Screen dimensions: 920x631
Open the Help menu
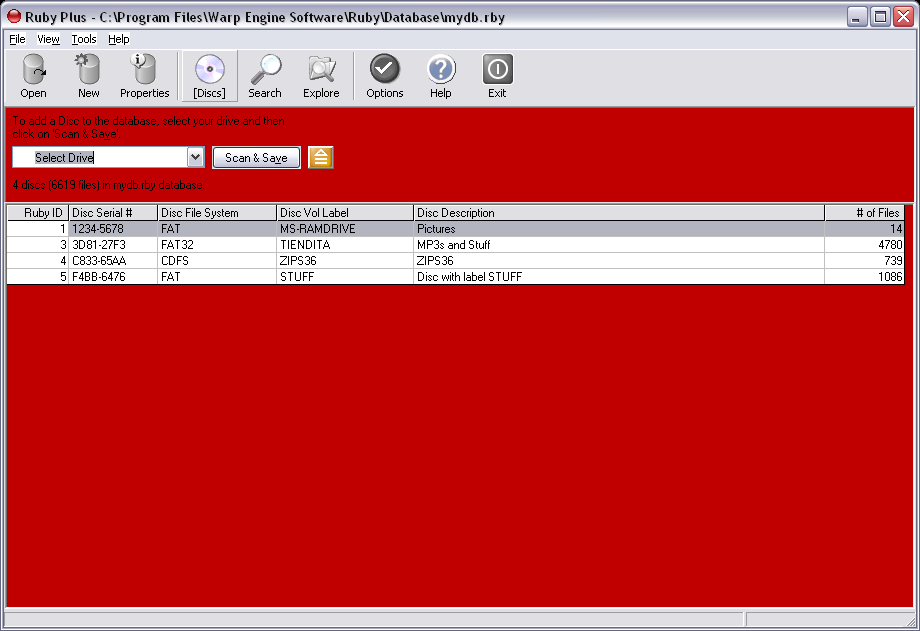(119, 39)
